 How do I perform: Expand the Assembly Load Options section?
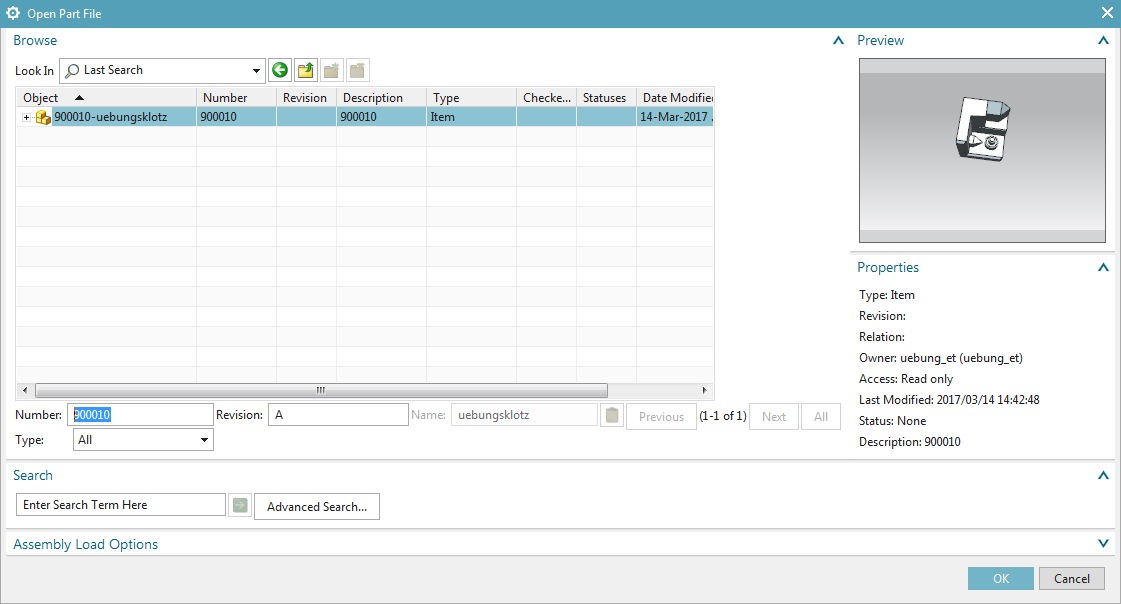(1103, 544)
